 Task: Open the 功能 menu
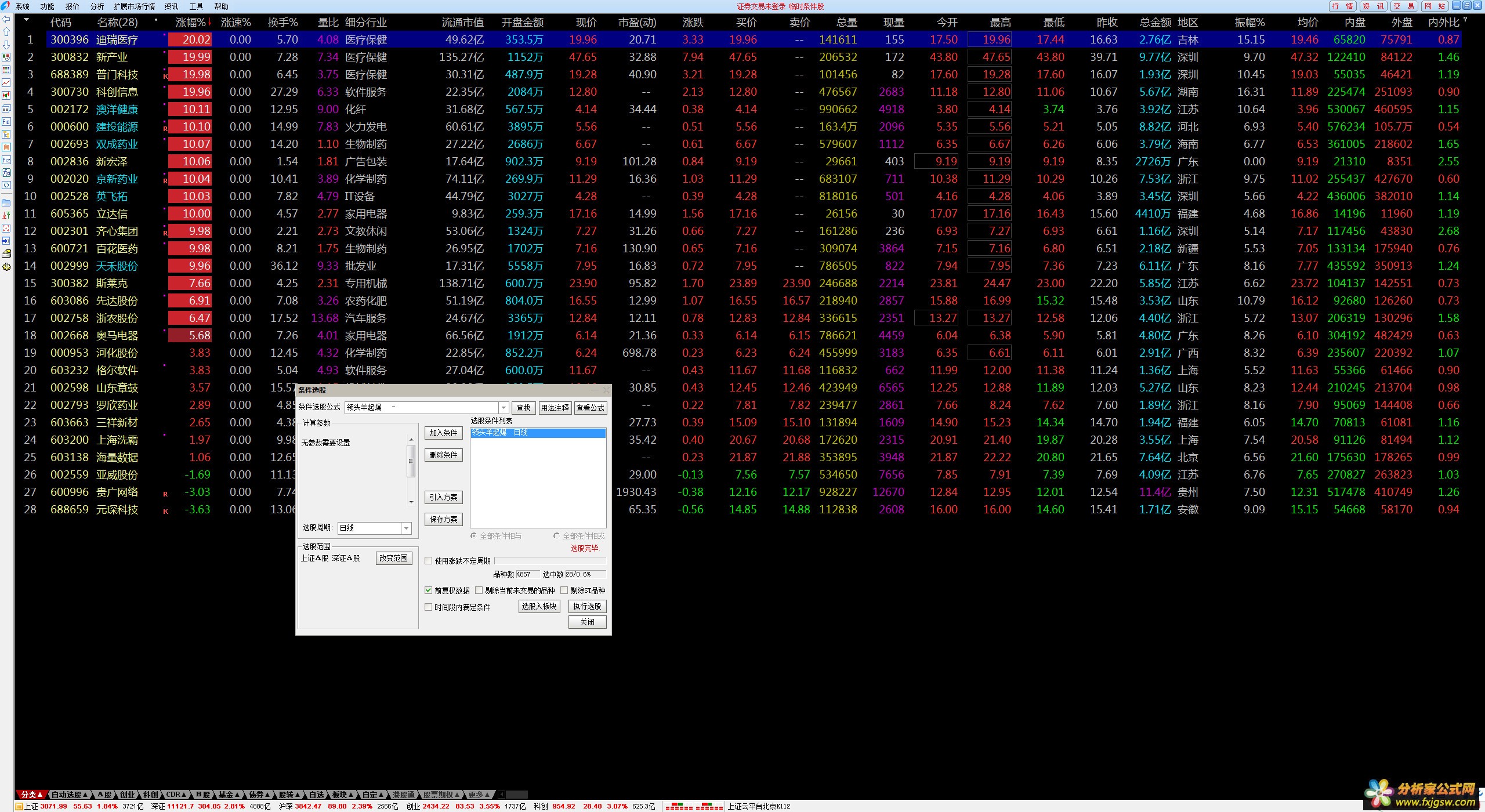[x=48, y=6]
